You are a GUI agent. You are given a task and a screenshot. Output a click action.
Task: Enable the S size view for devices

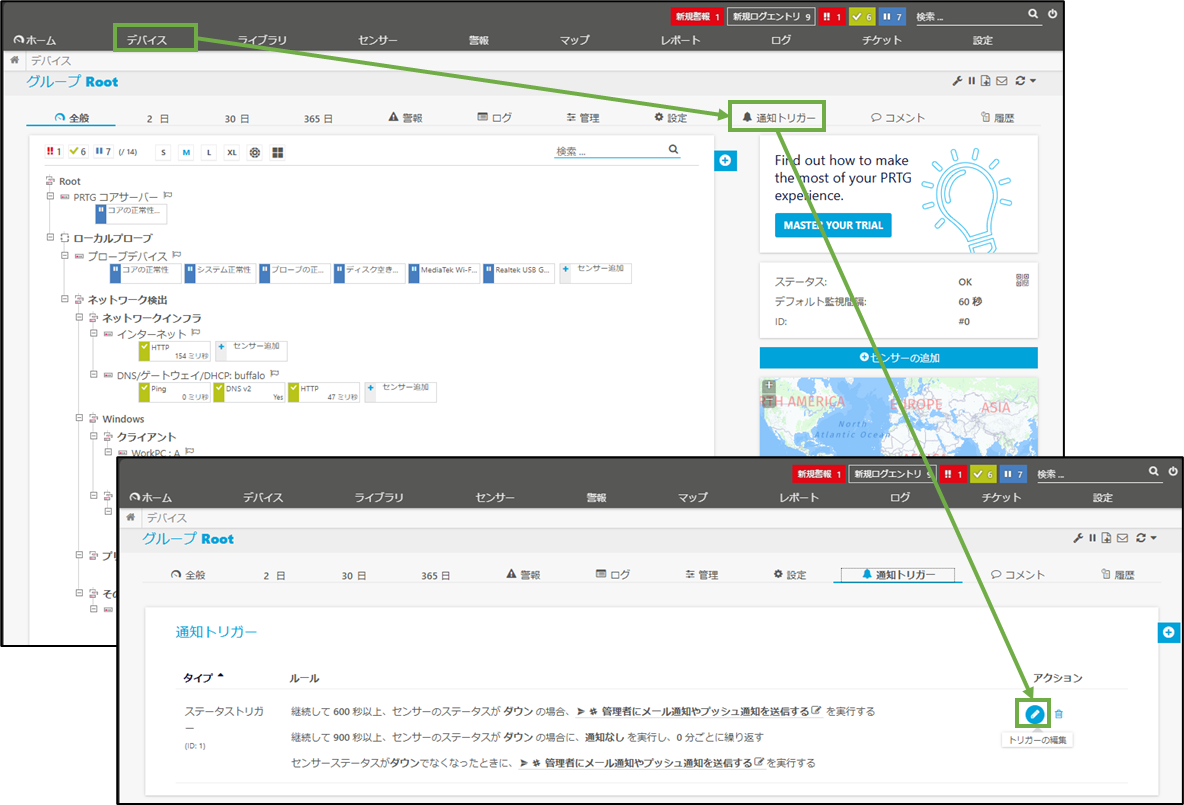click(x=163, y=152)
